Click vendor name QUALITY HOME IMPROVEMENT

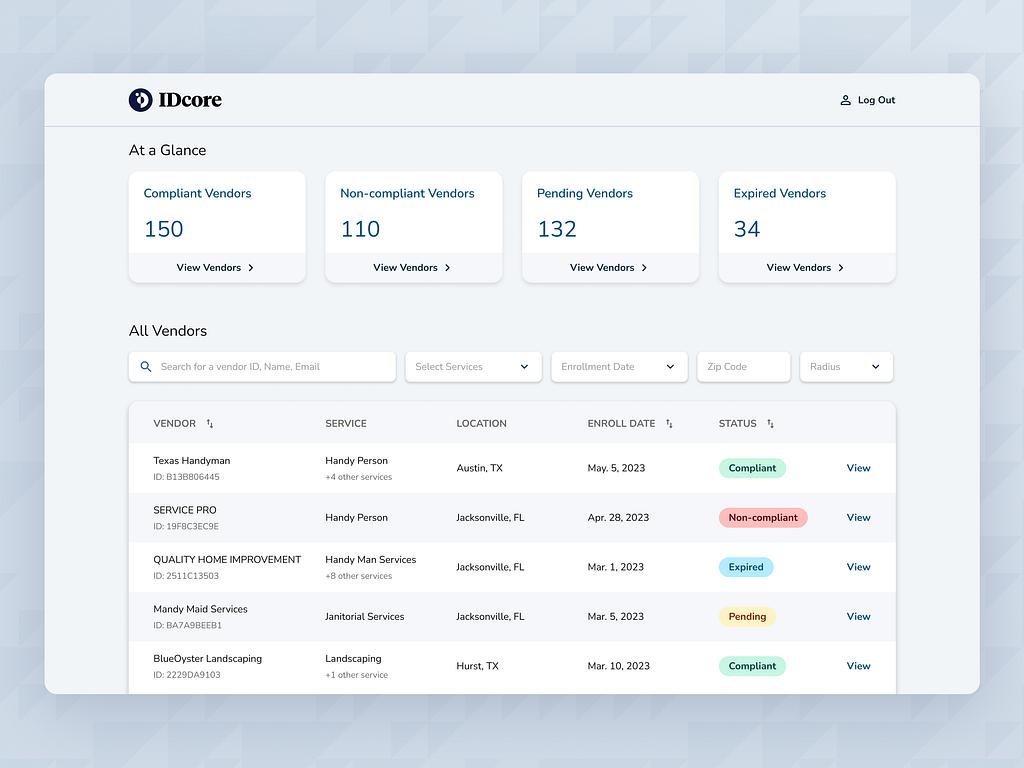point(227,560)
